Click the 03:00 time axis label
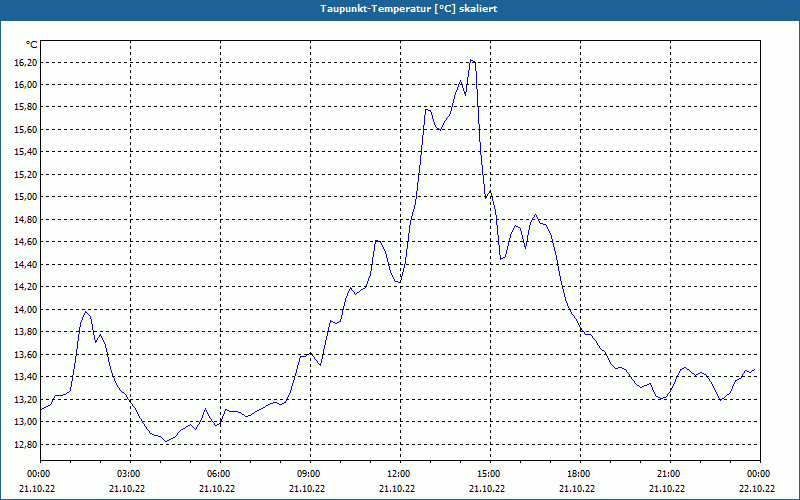 click(130, 474)
